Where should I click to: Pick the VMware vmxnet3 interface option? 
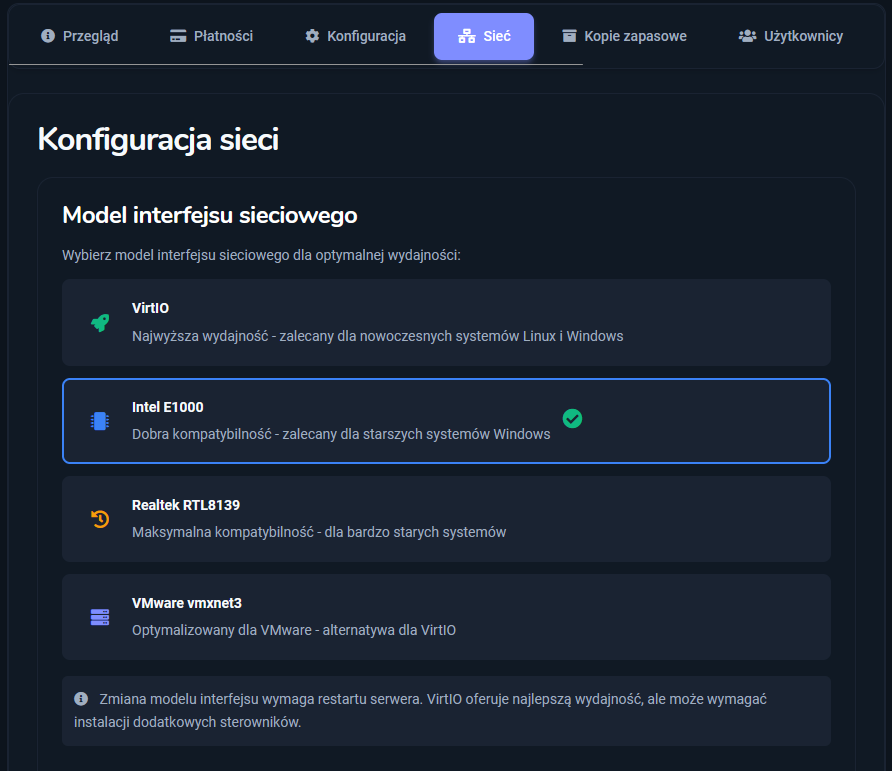pos(446,617)
